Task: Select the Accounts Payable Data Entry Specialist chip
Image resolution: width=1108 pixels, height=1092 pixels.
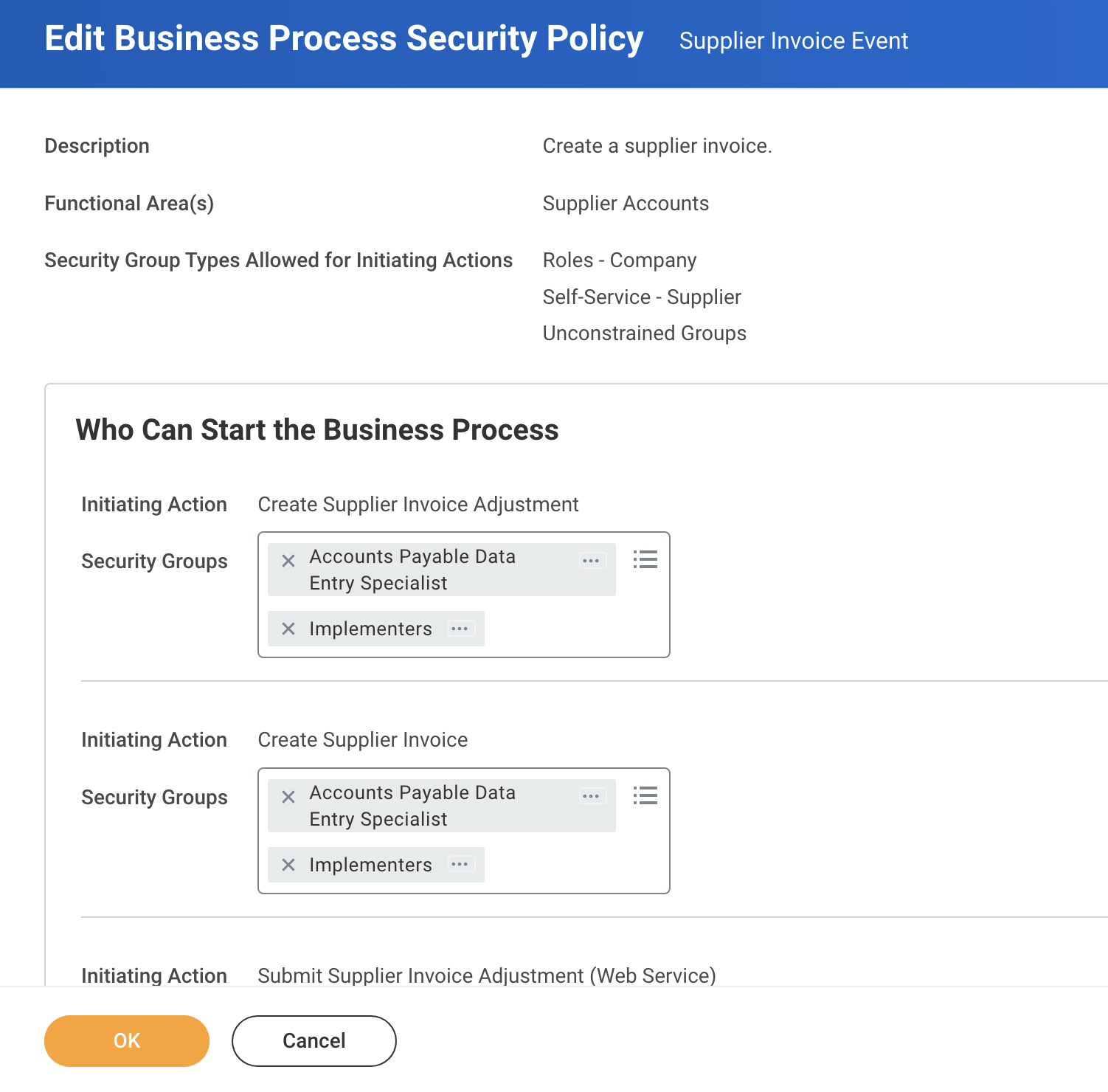Action: (x=412, y=569)
